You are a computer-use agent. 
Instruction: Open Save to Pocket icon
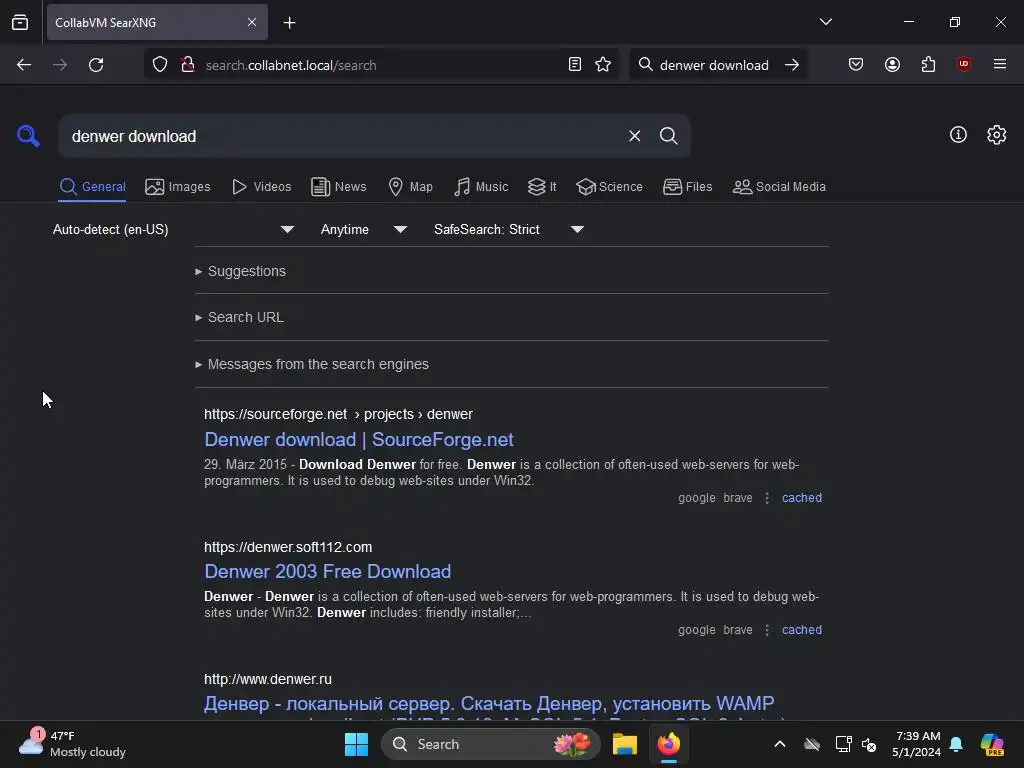tap(856, 64)
